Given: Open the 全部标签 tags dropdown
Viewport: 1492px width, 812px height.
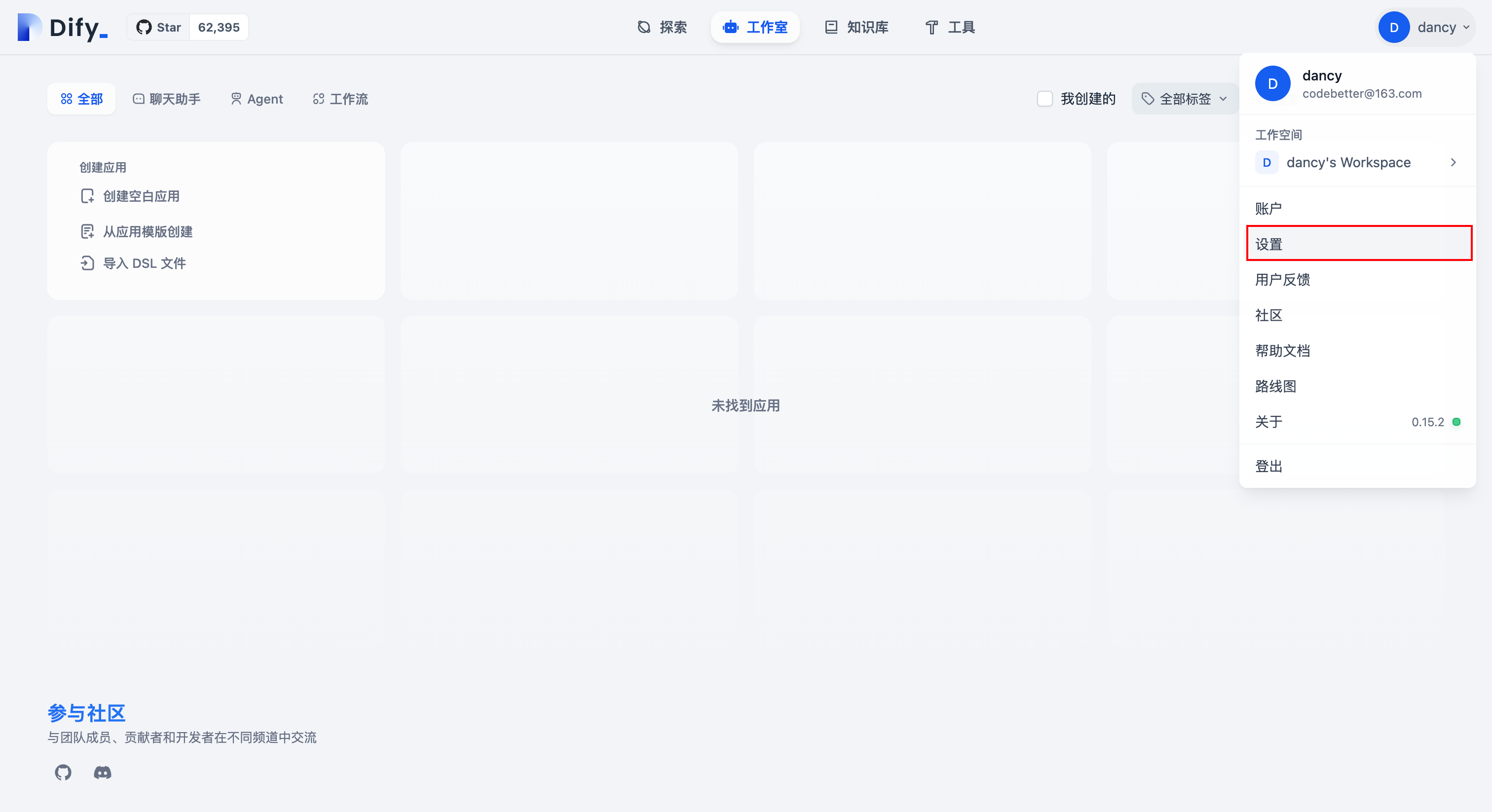Looking at the screenshot, I should 1185,99.
